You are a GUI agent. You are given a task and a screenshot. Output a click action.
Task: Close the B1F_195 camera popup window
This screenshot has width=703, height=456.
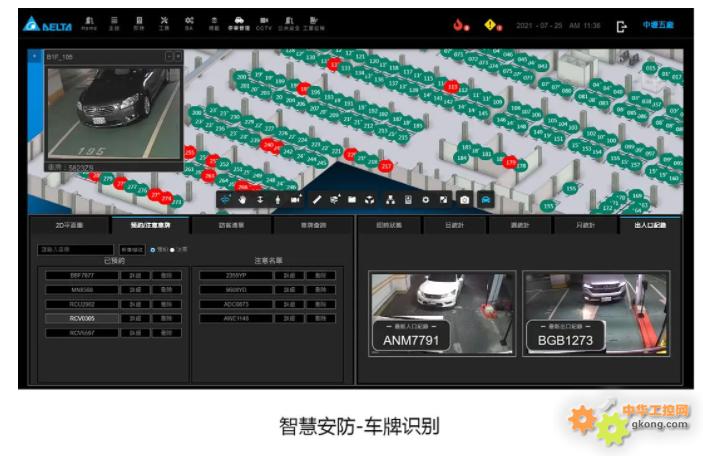tap(178, 57)
